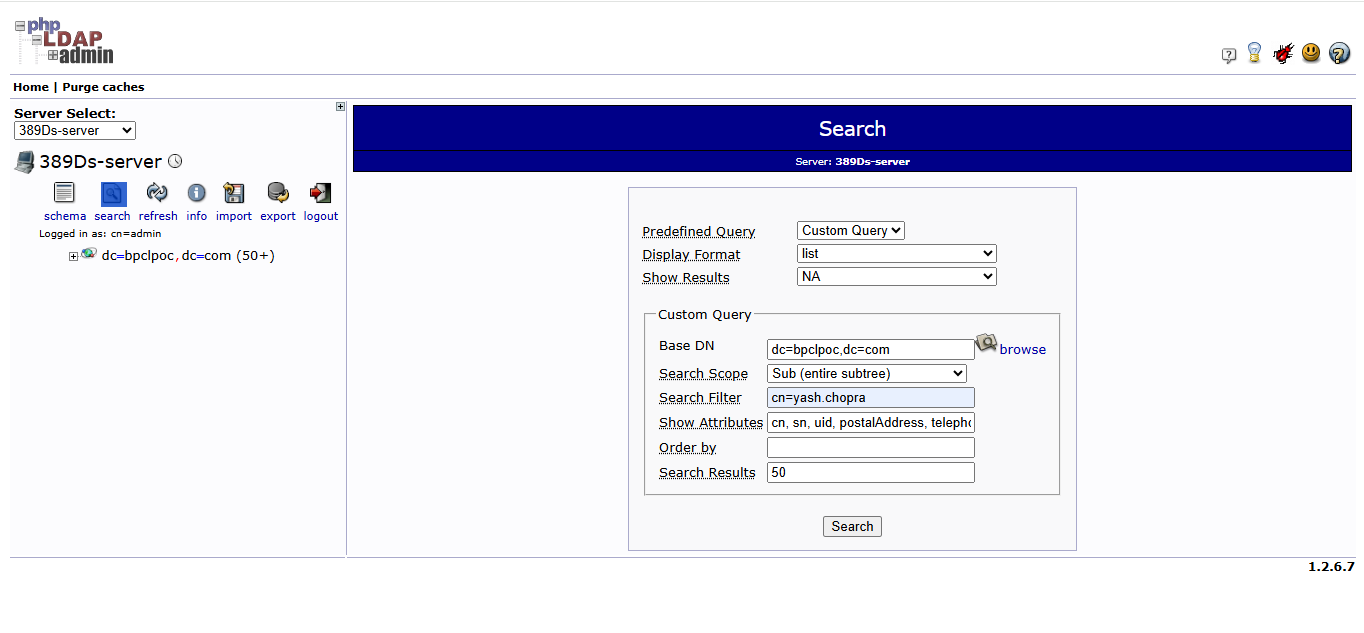This screenshot has width=1364, height=633.
Task: Click the clock icon beside 389Ds-server
Action: [x=175, y=161]
